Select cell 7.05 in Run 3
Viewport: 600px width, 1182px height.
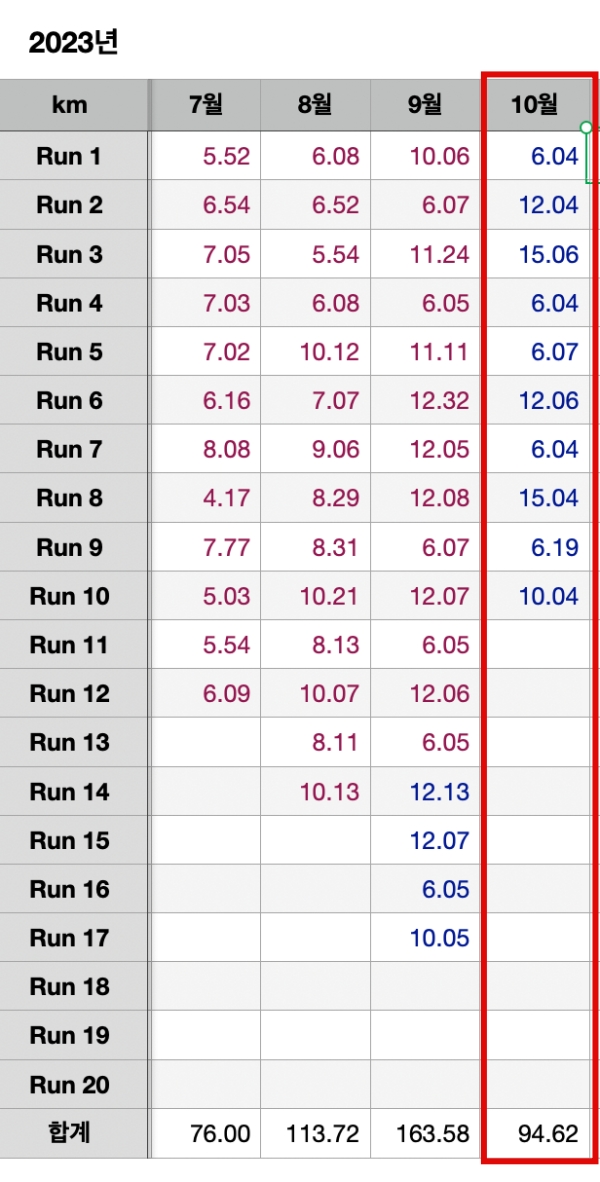click(205, 254)
